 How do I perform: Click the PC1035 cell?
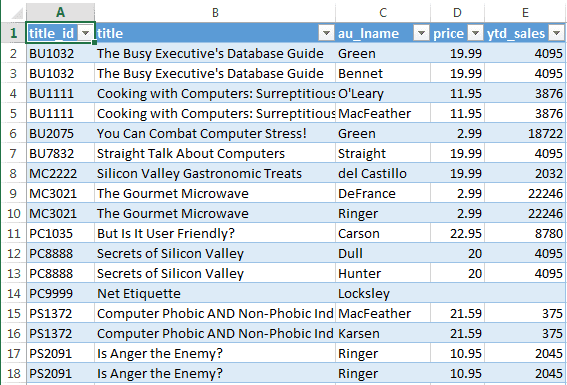(60, 234)
